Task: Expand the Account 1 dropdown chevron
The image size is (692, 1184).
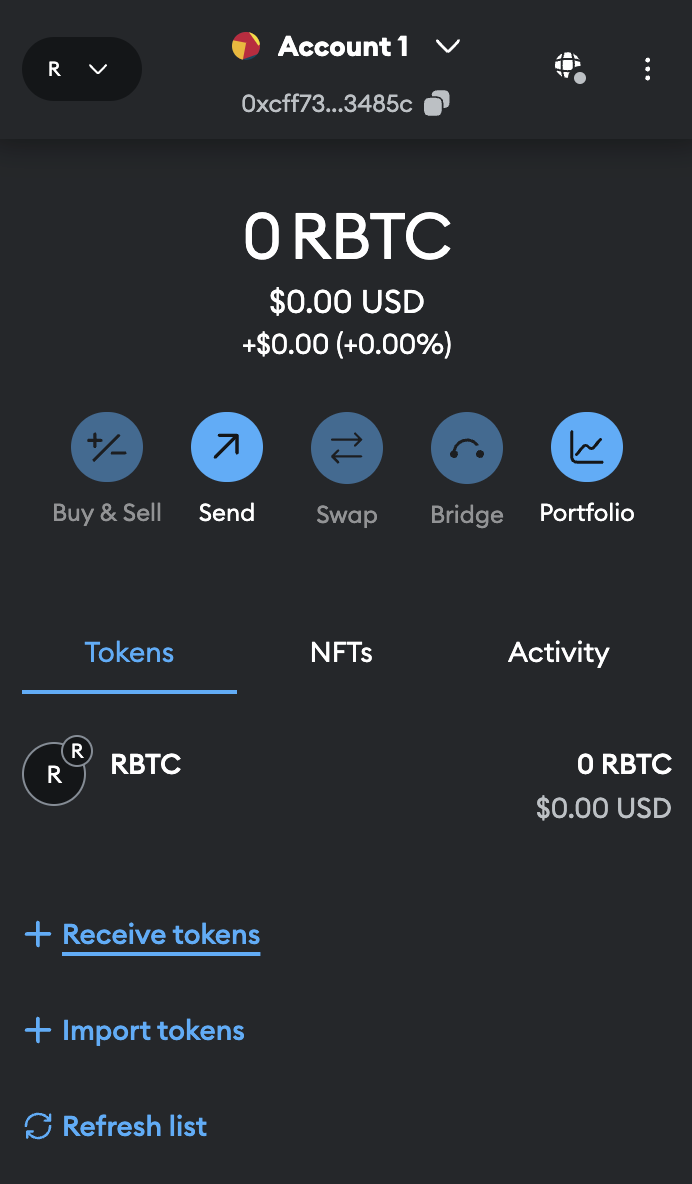Action: point(448,46)
